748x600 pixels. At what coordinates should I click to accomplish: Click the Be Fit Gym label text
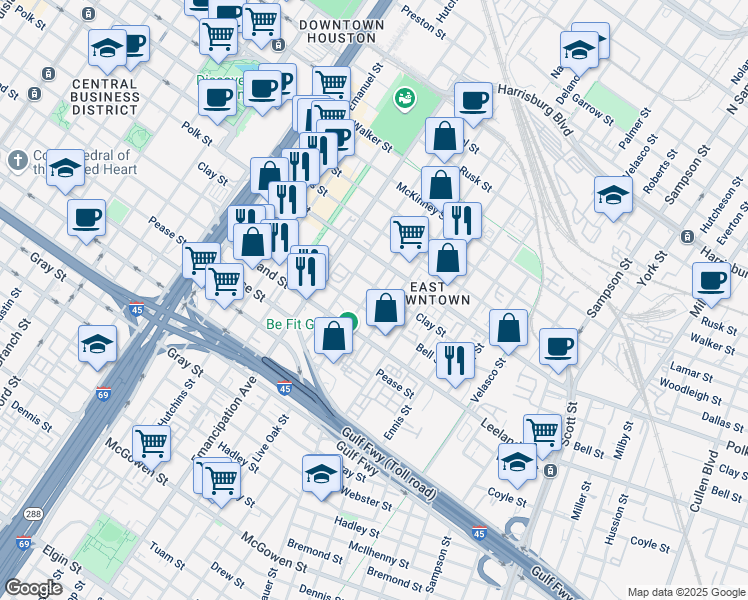290,324
